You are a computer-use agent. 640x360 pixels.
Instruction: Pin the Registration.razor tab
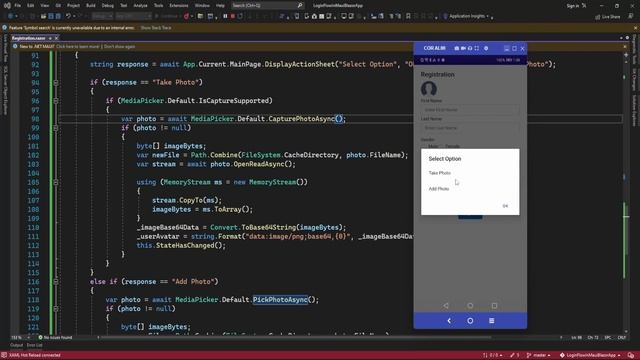pyautogui.click(x=50, y=38)
